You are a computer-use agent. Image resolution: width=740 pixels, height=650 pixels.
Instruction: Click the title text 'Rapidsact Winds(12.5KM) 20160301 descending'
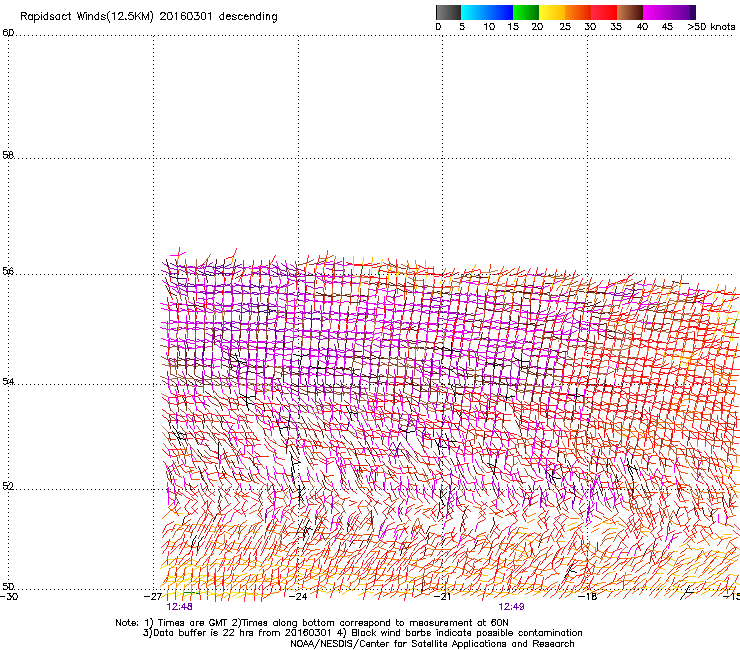[149, 17]
